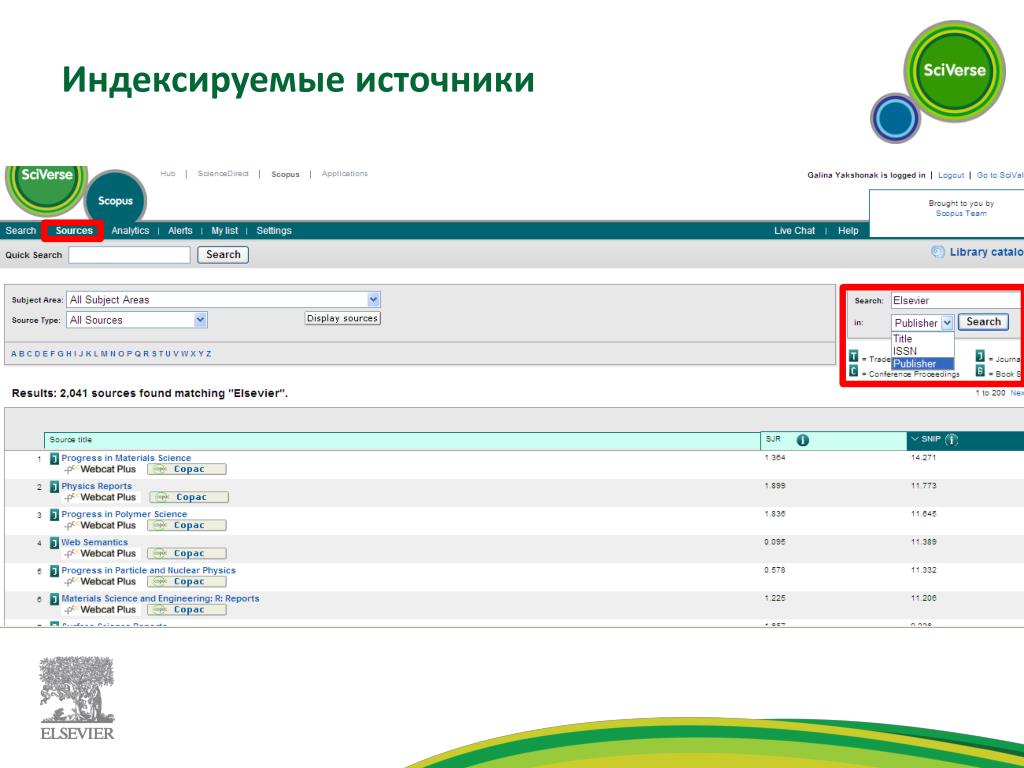This screenshot has height=768, width=1024.
Task: Click the journal icon beside Materials Science and Engineering: R: Reports
Action: pyautogui.click(x=55, y=599)
